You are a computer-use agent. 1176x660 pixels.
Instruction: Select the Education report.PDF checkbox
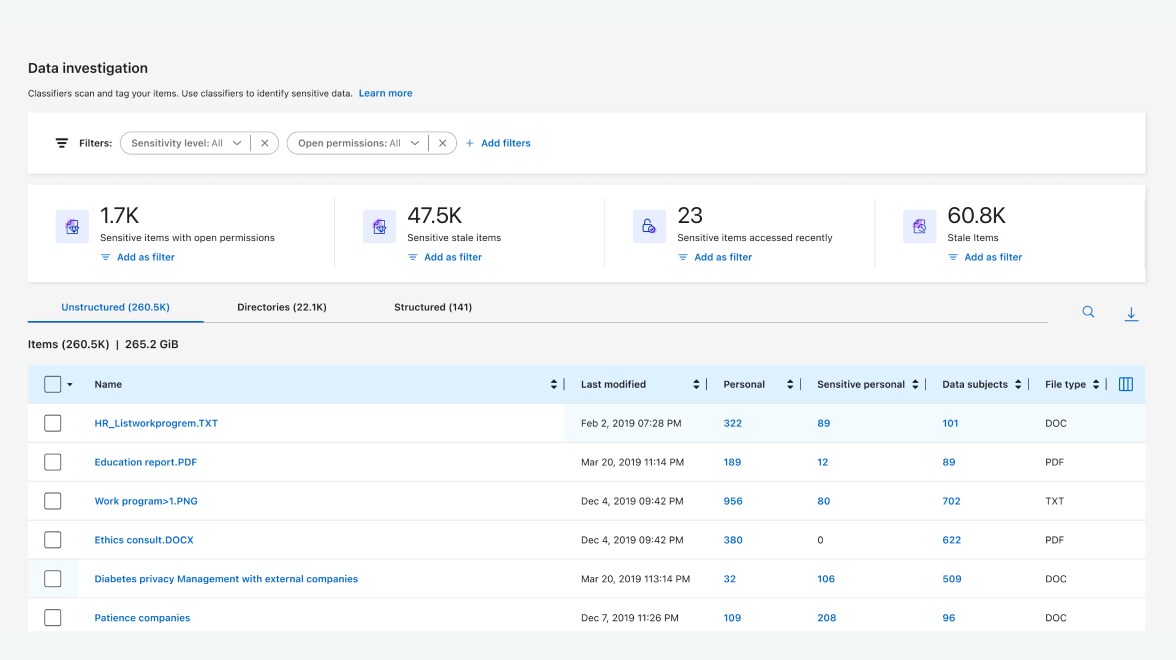point(53,462)
